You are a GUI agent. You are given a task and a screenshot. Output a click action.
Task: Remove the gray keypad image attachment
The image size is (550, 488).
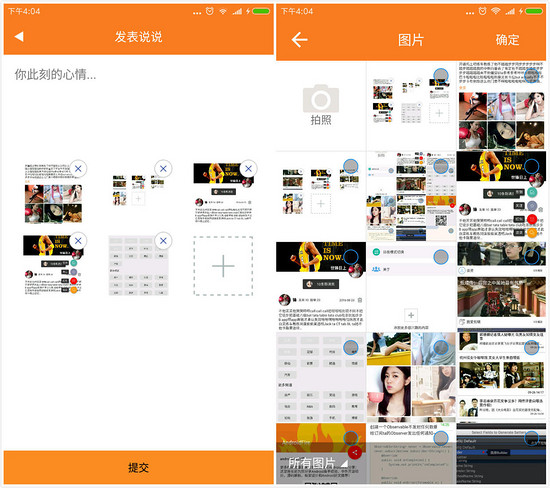click(x=163, y=241)
